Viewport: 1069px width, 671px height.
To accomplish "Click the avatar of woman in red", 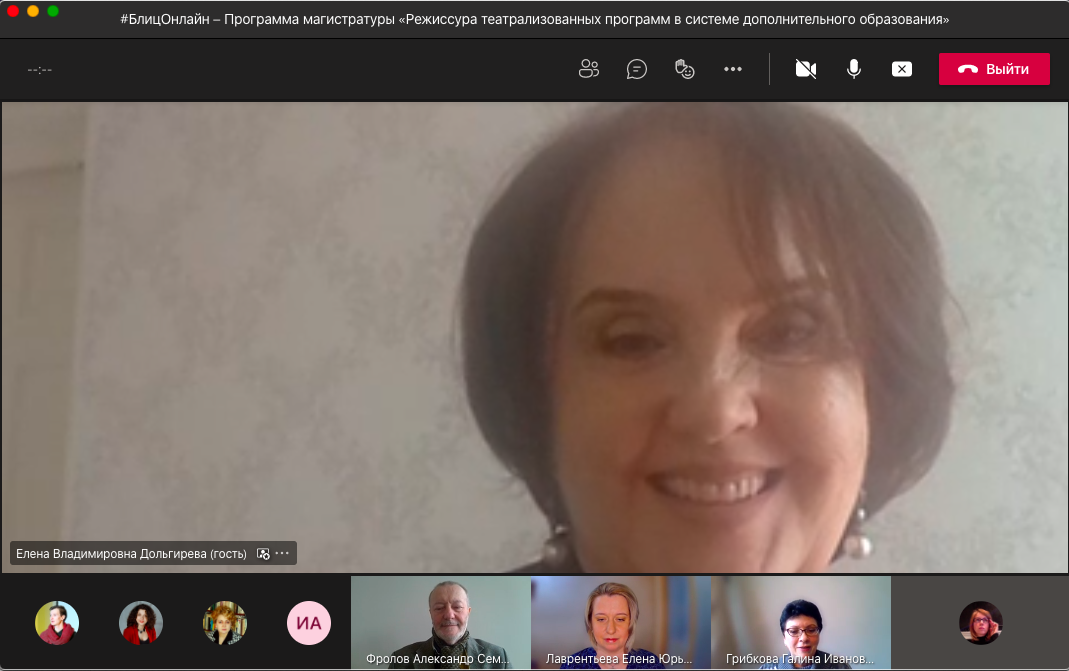I will [x=141, y=623].
